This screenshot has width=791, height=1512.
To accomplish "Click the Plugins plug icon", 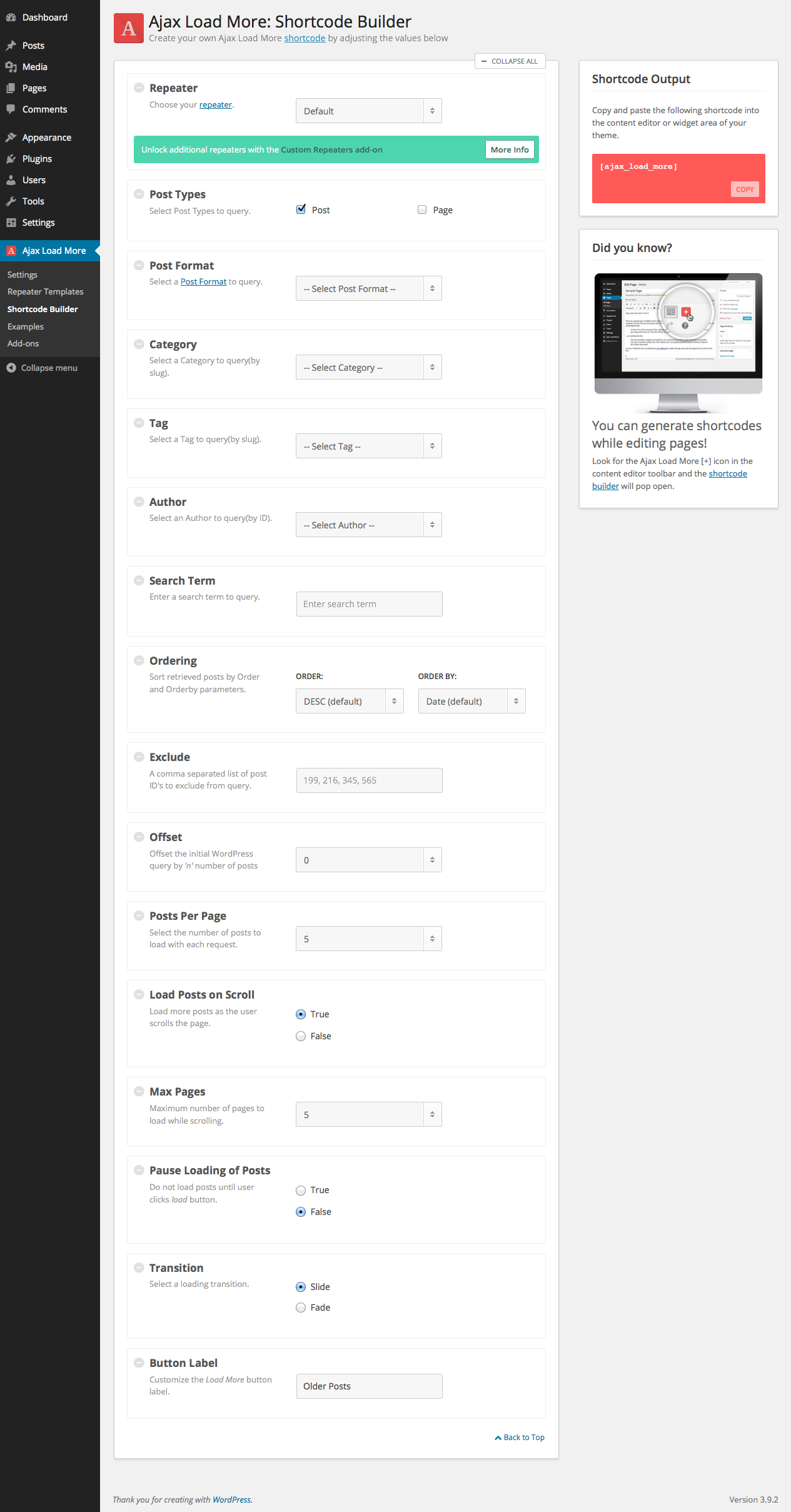I will [x=11, y=159].
